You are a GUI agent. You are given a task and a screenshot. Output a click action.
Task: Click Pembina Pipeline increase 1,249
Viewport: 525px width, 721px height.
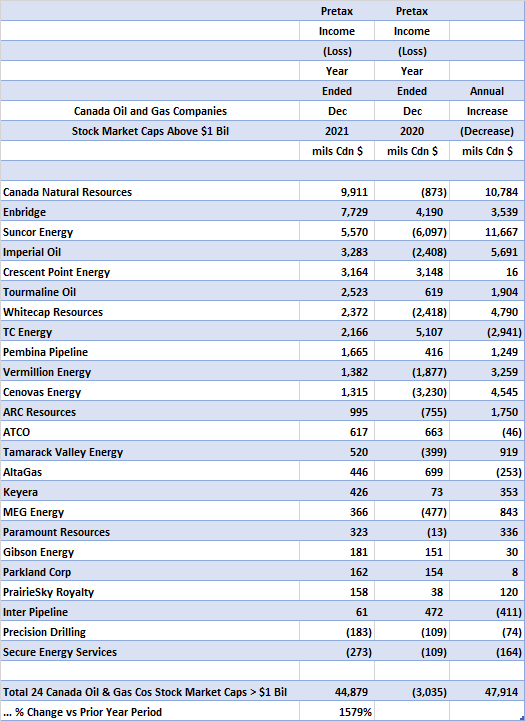(x=504, y=352)
